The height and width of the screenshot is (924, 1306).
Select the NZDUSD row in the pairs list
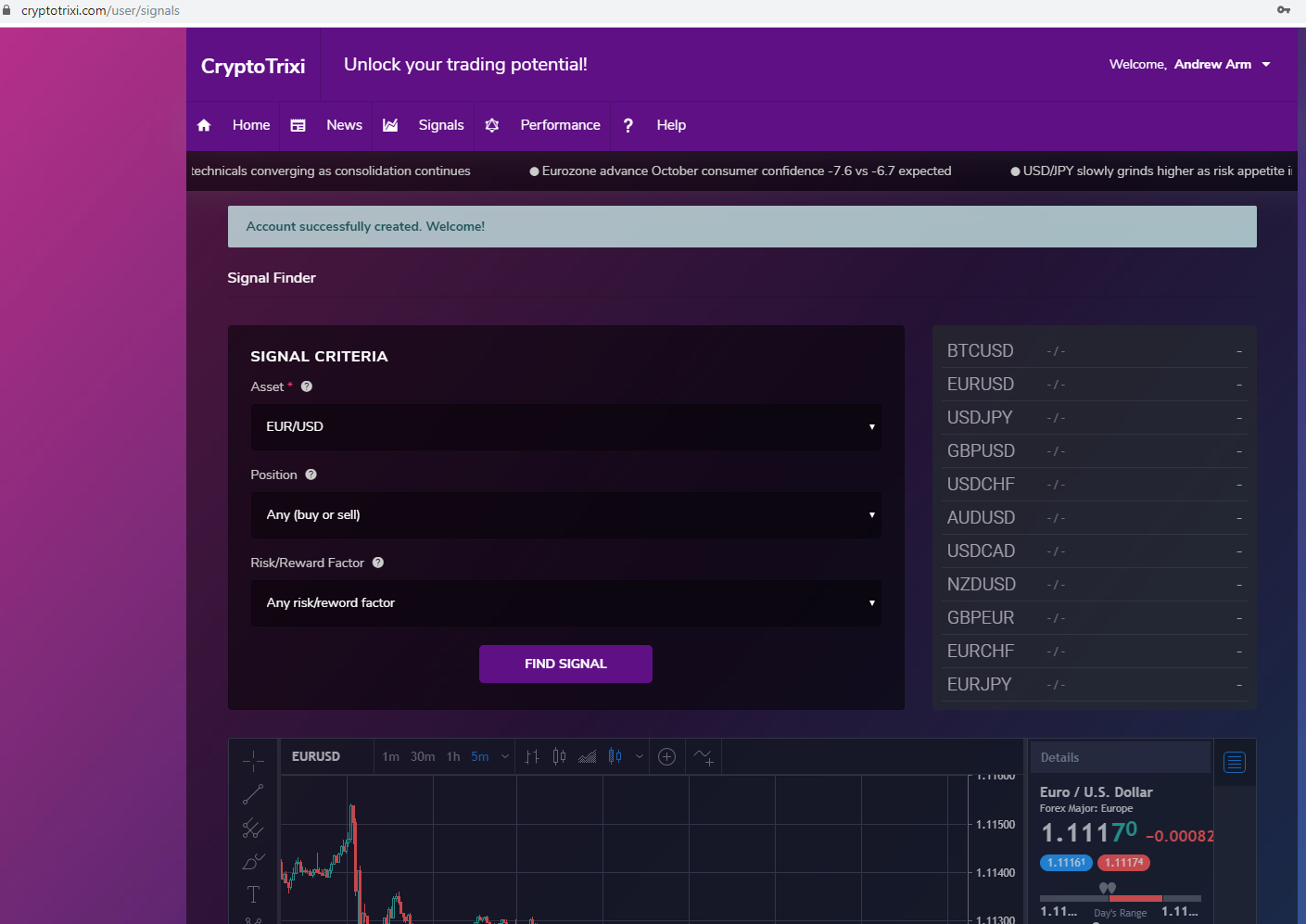pyautogui.click(x=1094, y=585)
